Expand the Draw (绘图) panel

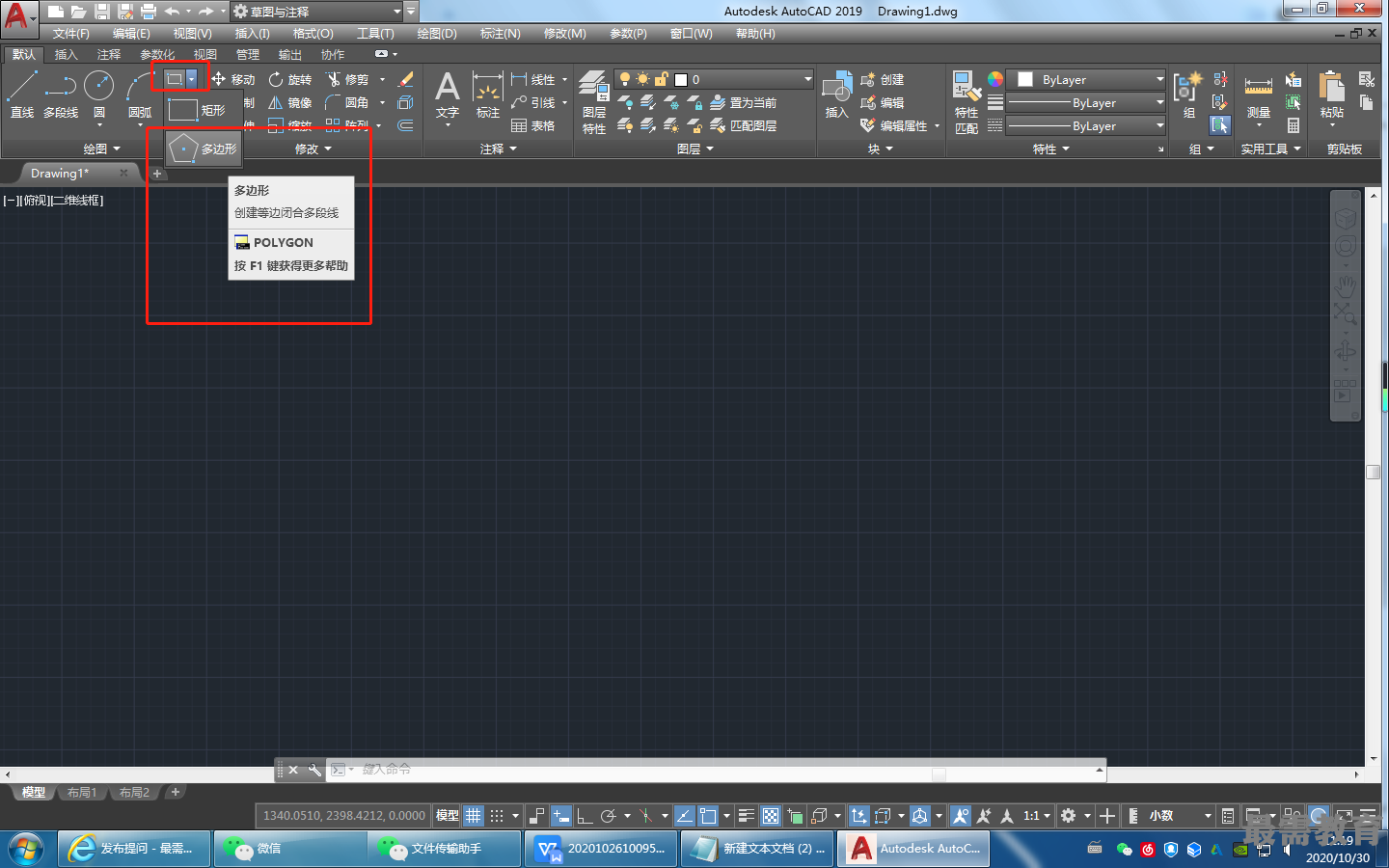pyautogui.click(x=101, y=149)
